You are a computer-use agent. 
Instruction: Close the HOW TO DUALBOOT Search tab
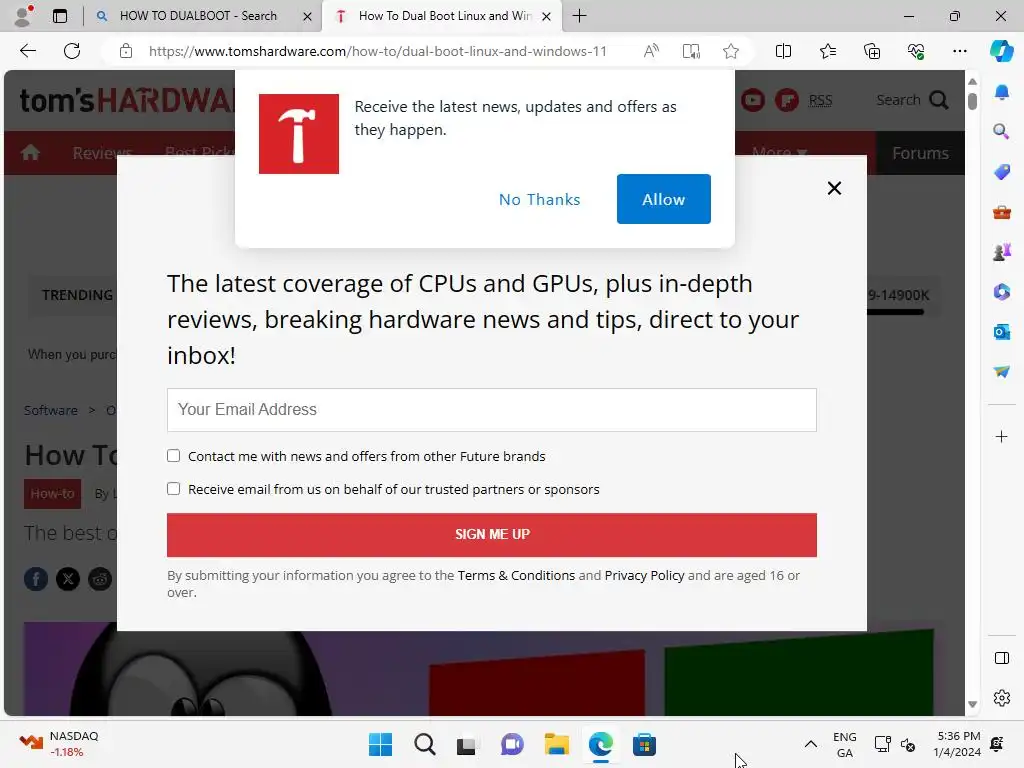(307, 16)
